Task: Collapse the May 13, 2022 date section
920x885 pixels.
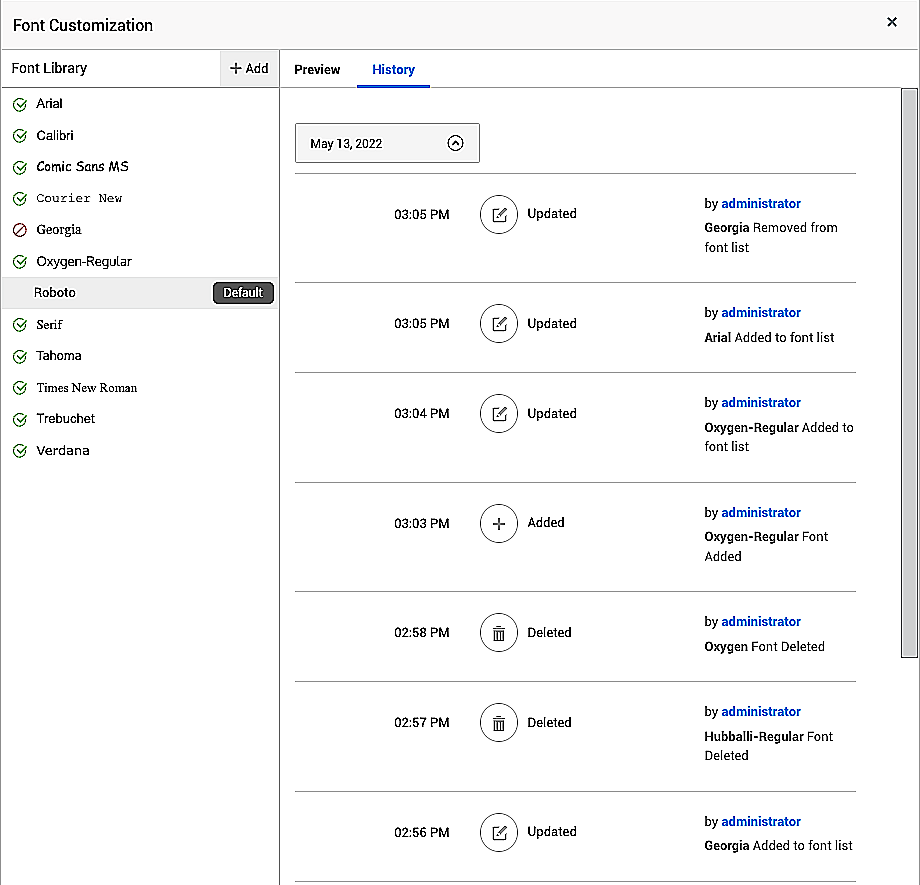Action: (456, 143)
